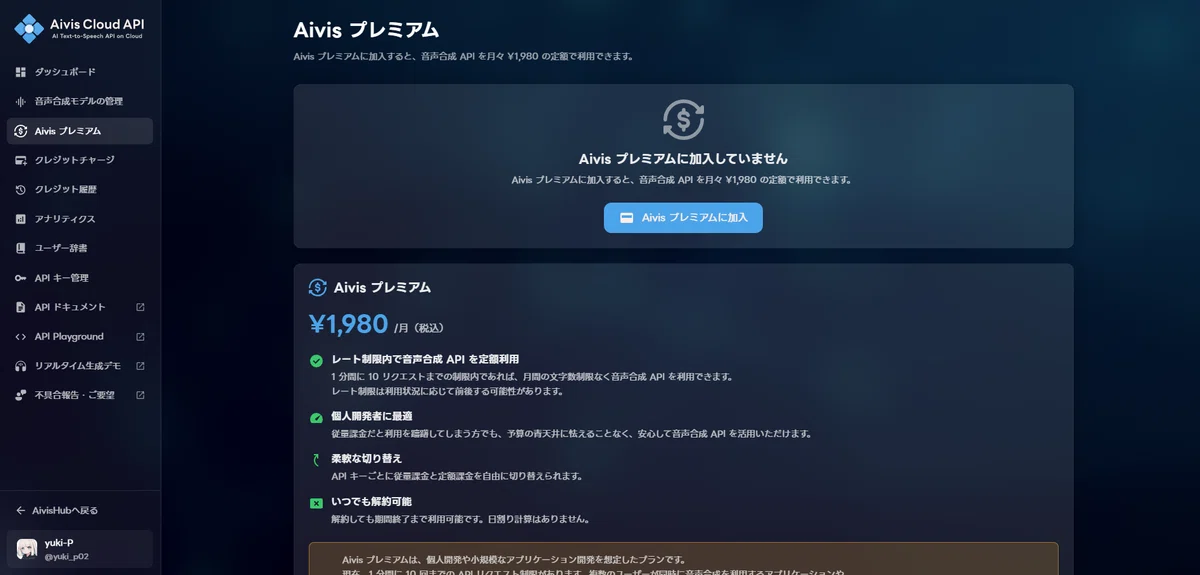Click the back arrow beside AivisHubへ戻る
Screen dimensions: 1200x575
tap(21, 510)
